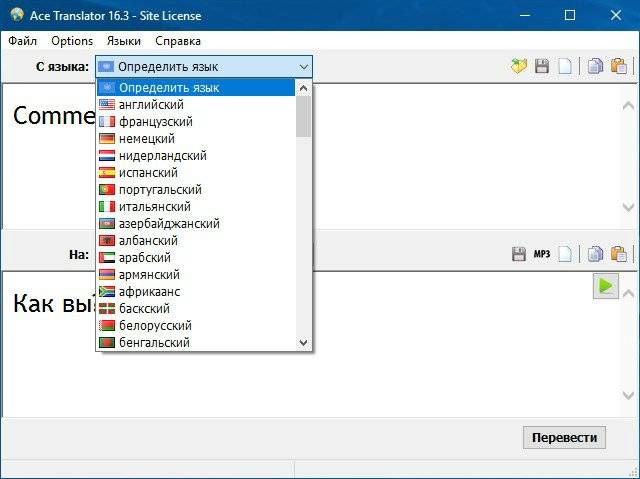Open the Языки menu

tap(124, 41)
